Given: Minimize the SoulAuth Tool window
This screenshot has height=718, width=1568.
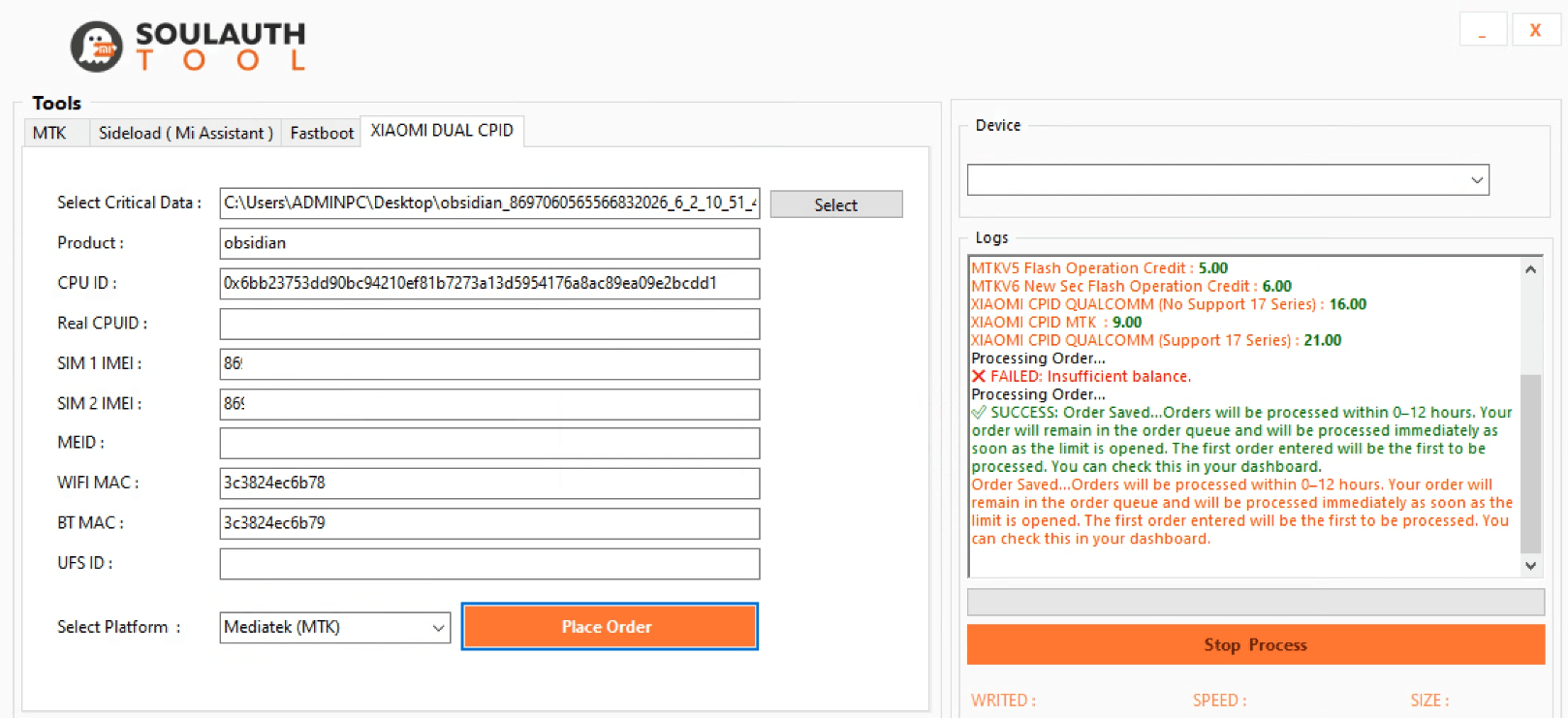Looking at the screenshot, I should pyautogui.click(x=1483, y=29).
